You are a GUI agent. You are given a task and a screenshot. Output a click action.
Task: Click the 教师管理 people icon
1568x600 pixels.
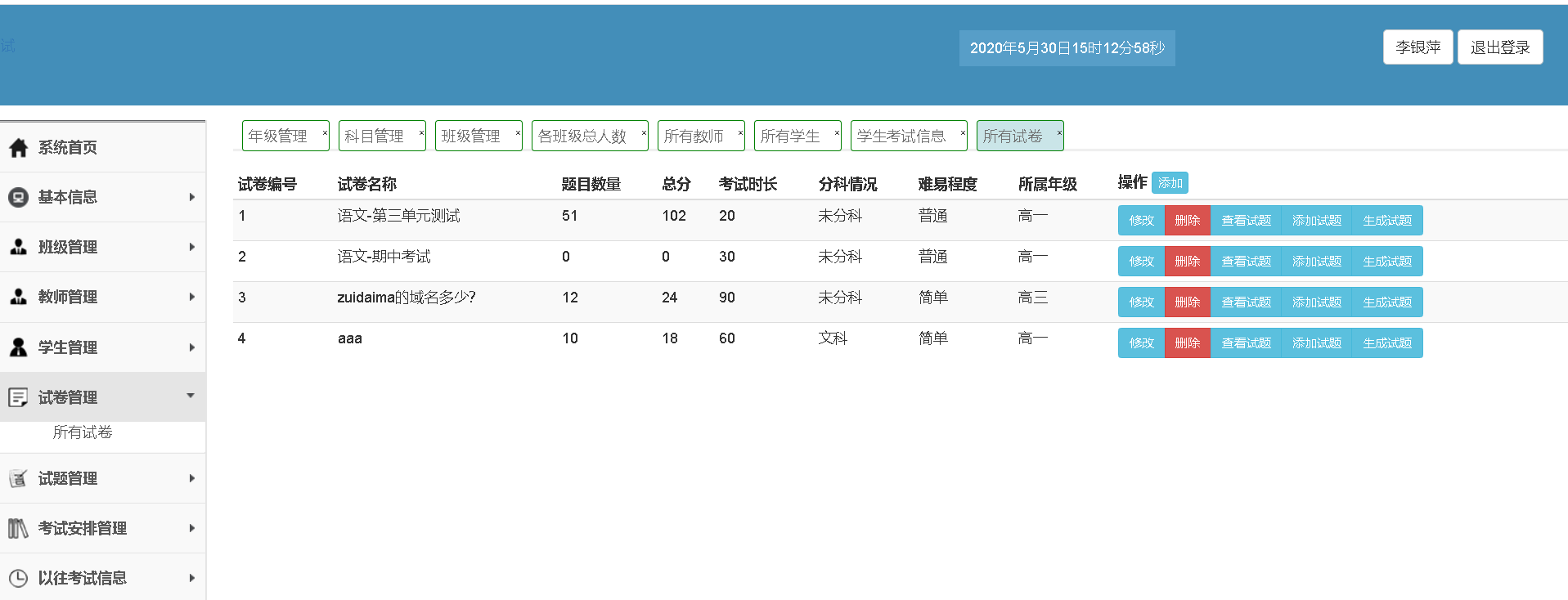click(18, 298)
